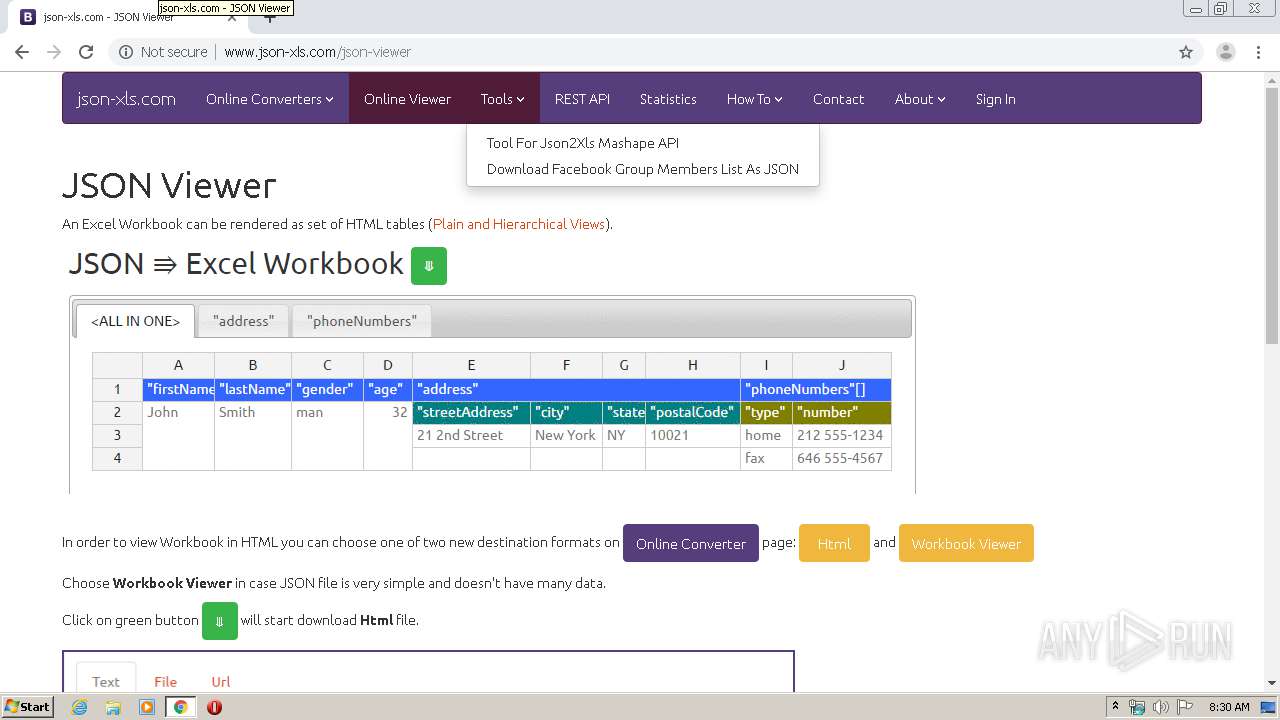Expand the How To dropdown
The image size is (1280, 720).
[x=754, y=99]
